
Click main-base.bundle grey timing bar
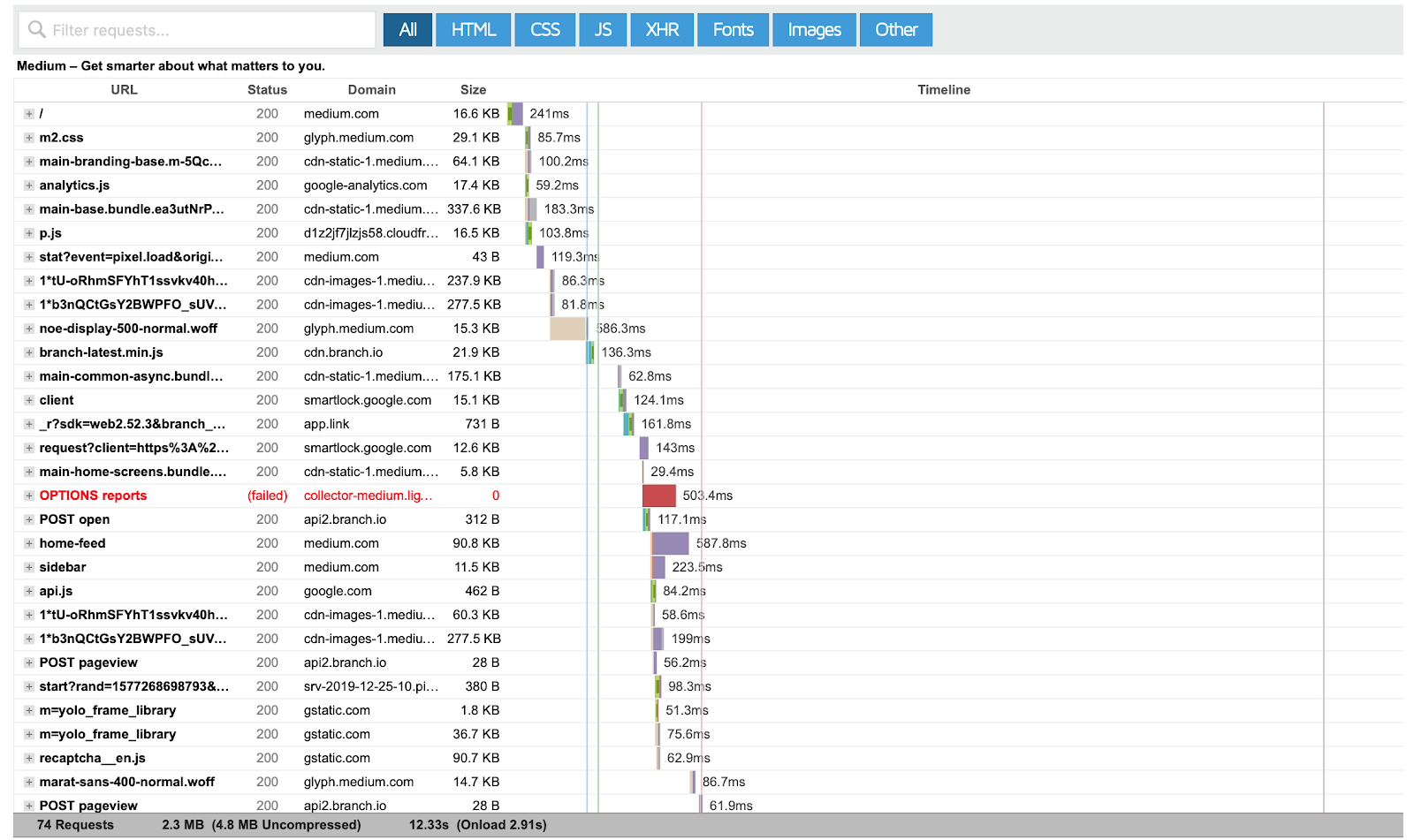pos(531,209)
